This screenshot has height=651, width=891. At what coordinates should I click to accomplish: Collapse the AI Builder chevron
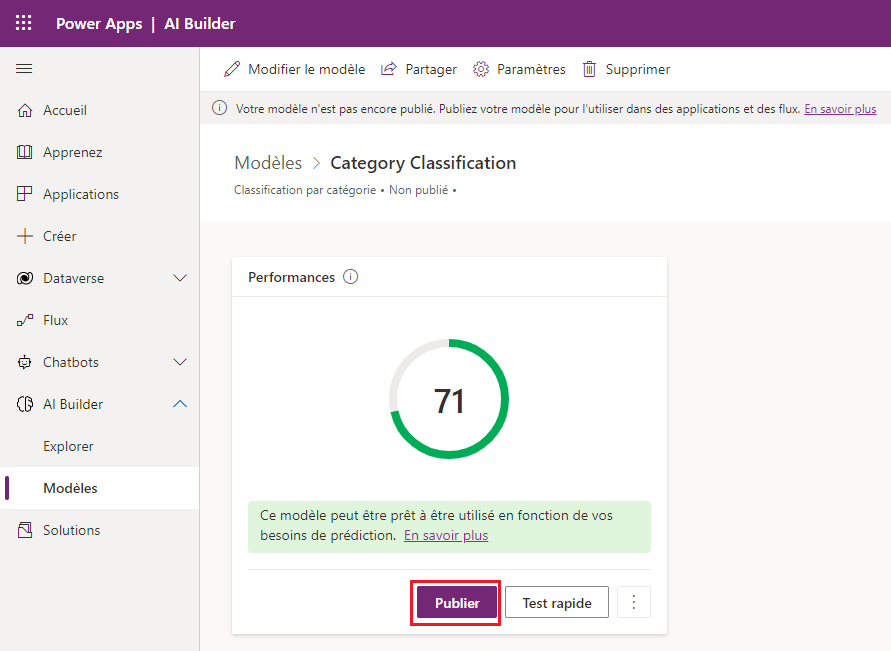click(180, 404)
